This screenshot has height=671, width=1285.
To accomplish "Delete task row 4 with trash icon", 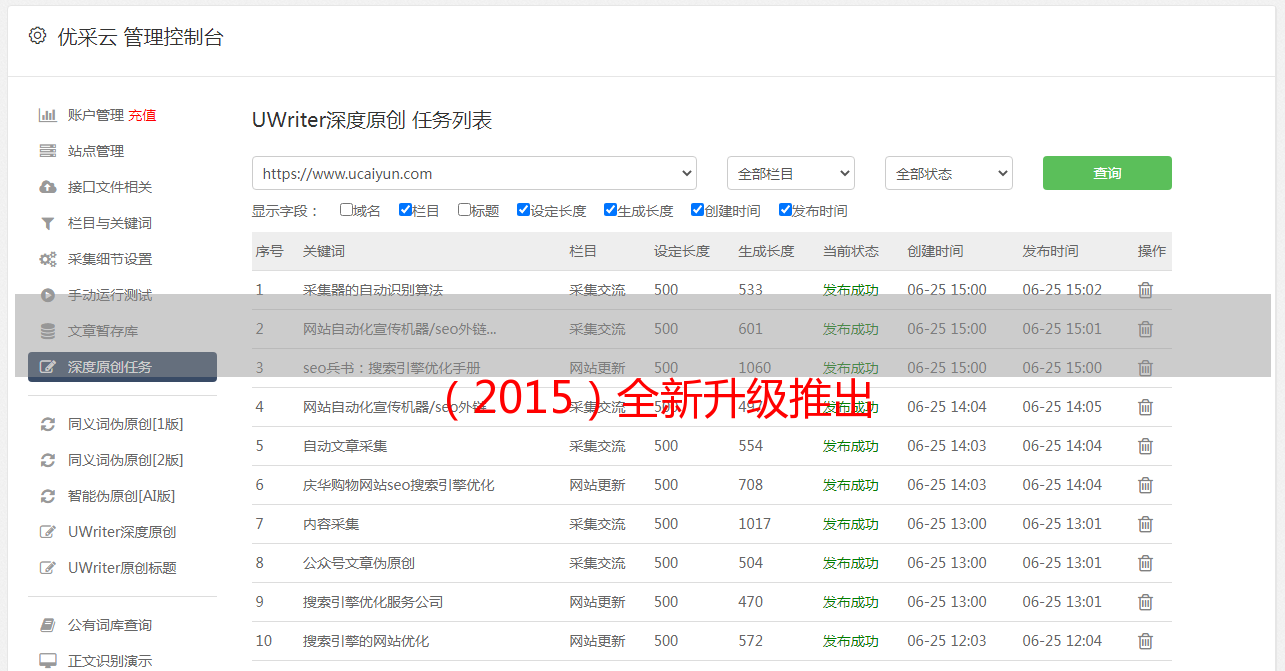I will tap(1145, 407).
